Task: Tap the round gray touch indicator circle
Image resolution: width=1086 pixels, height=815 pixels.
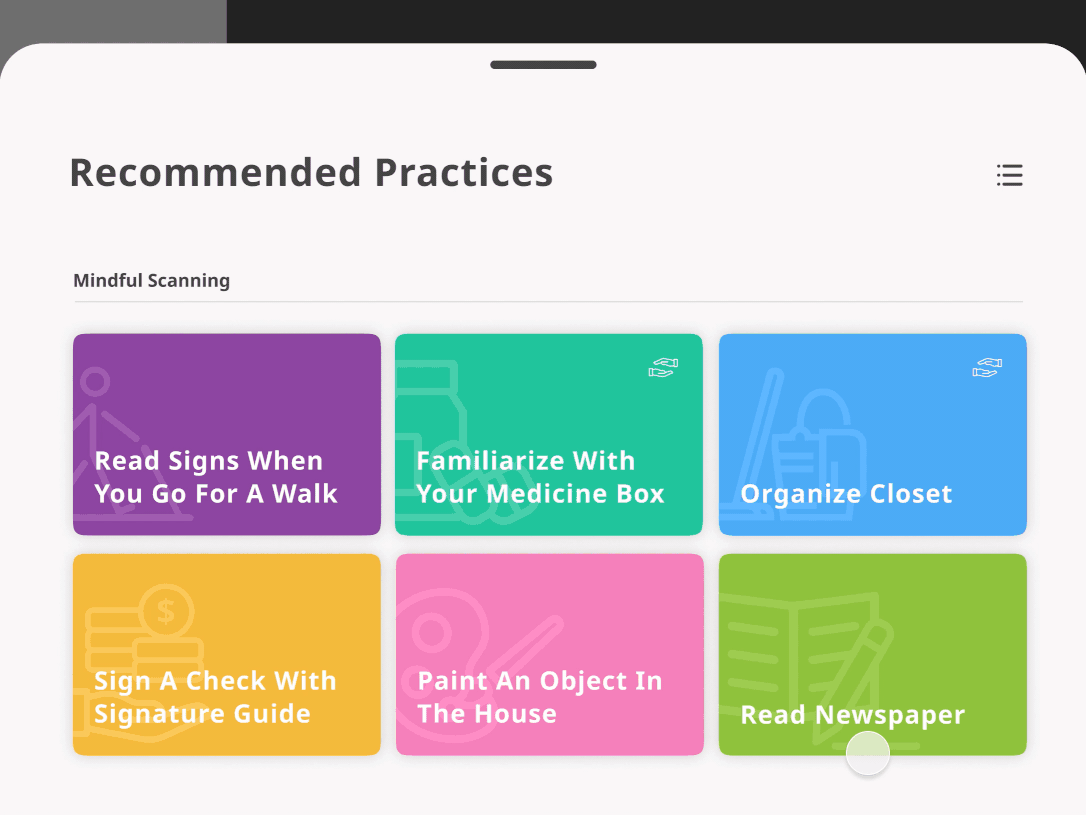Action: click(868, 753)
